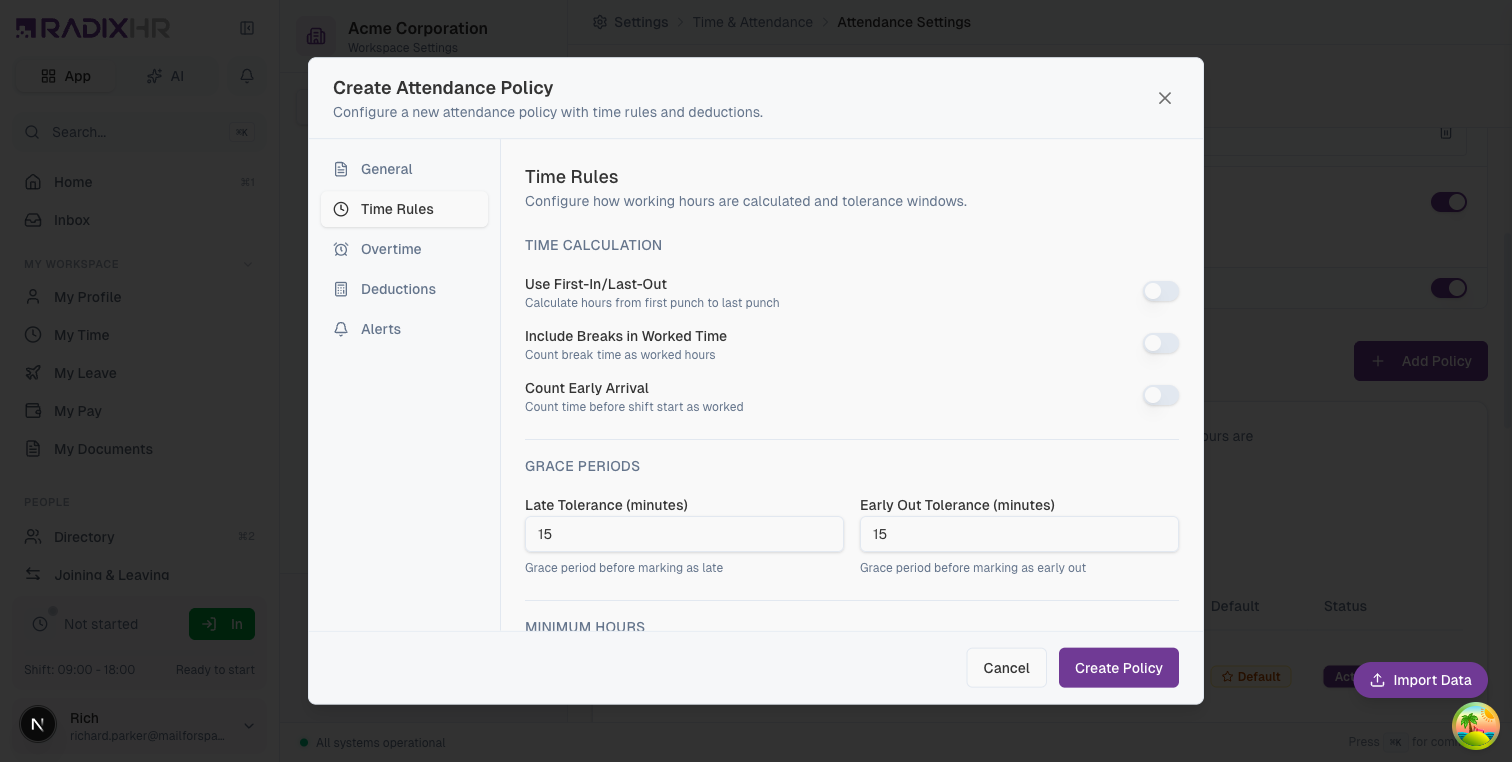Open My Documents in the sidebar
Viewport: 1512px width, 762px height.
[139, 449]
